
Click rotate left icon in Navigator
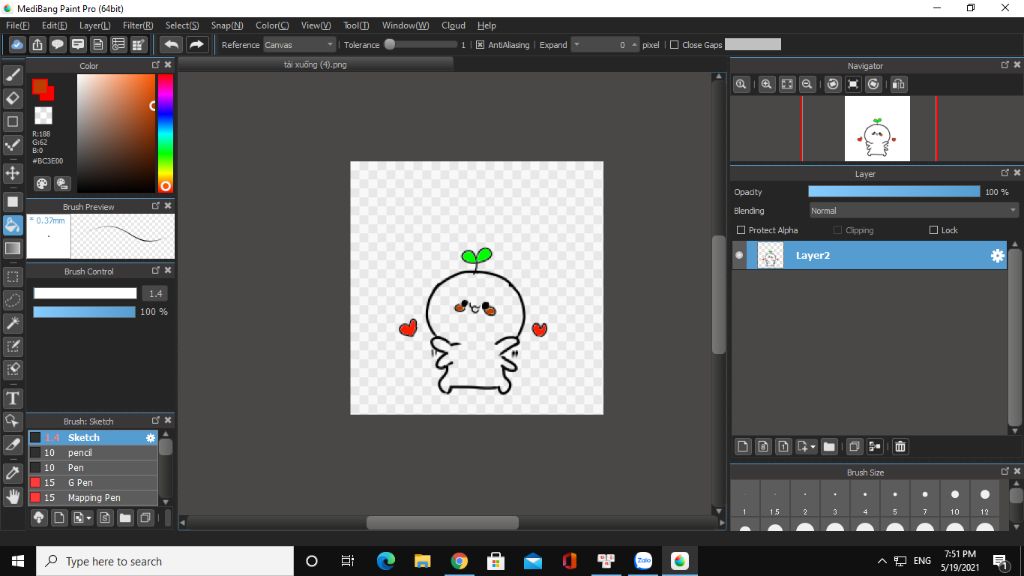click(x=833, y=84)
